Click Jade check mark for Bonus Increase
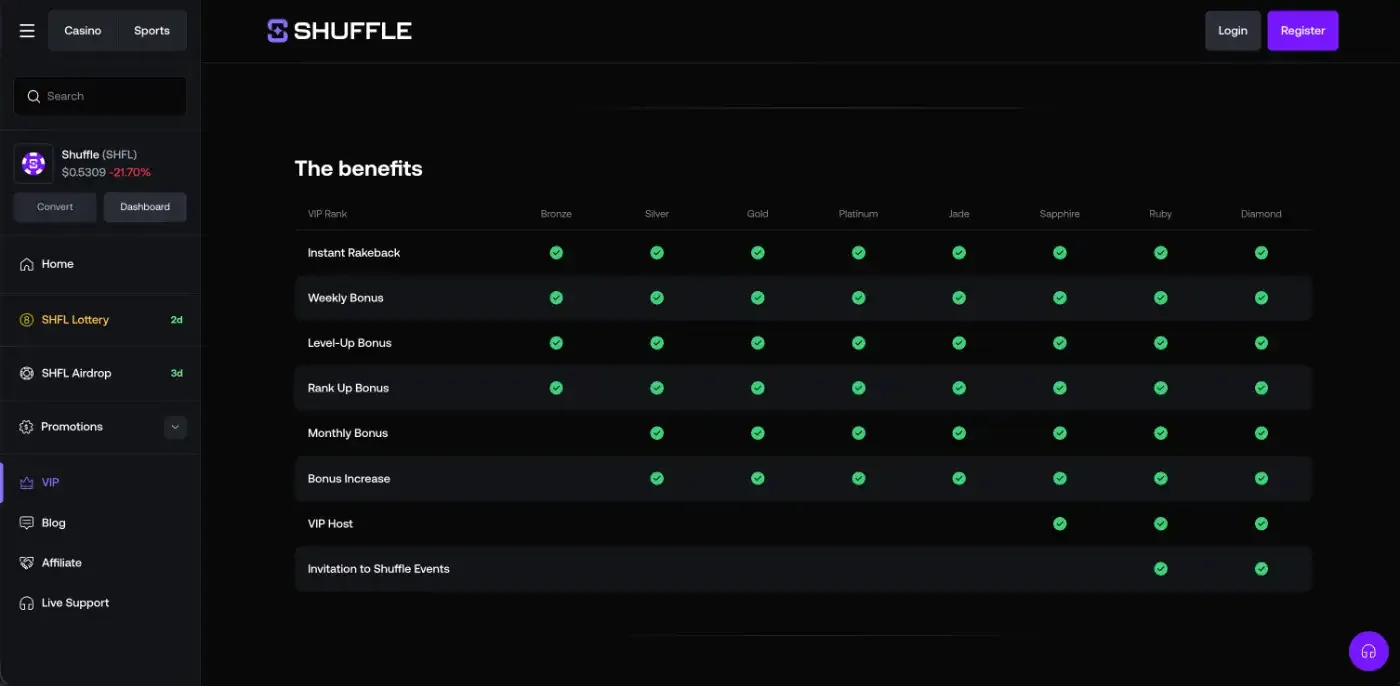 [959, 478]
